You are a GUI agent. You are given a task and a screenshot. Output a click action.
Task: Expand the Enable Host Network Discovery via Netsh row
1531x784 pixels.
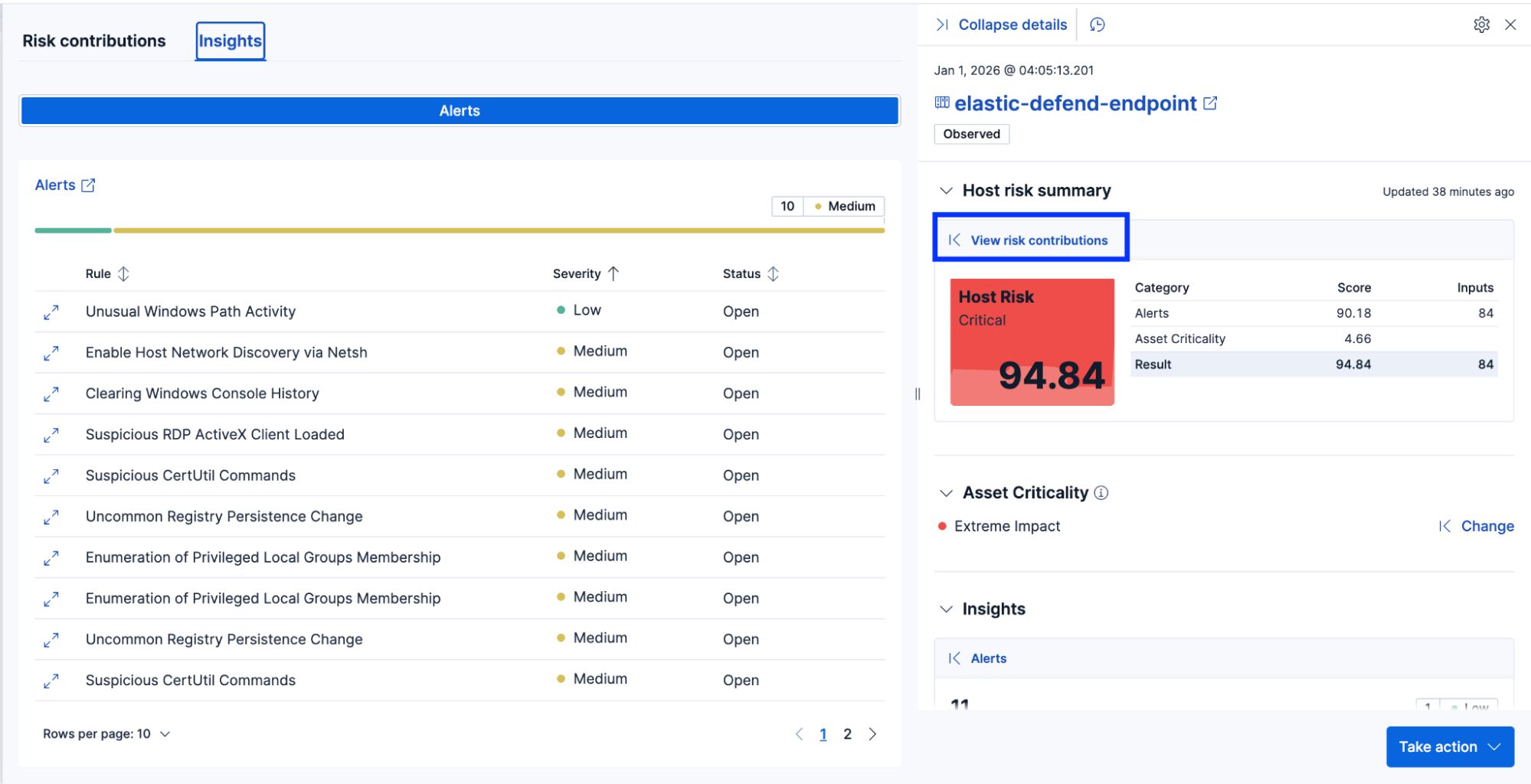click(51, 353)
